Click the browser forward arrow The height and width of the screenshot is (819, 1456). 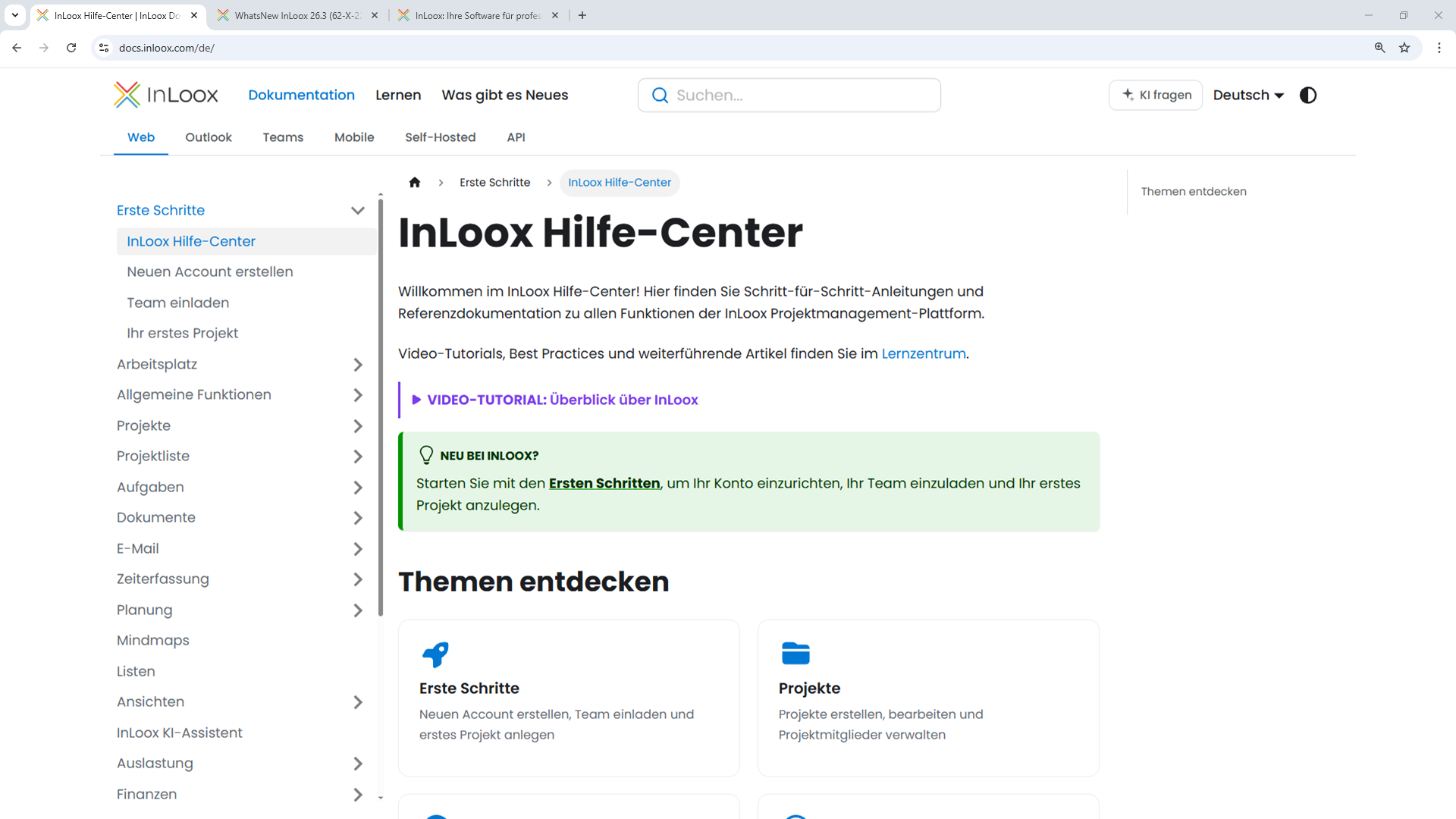[x=44, y=48]
